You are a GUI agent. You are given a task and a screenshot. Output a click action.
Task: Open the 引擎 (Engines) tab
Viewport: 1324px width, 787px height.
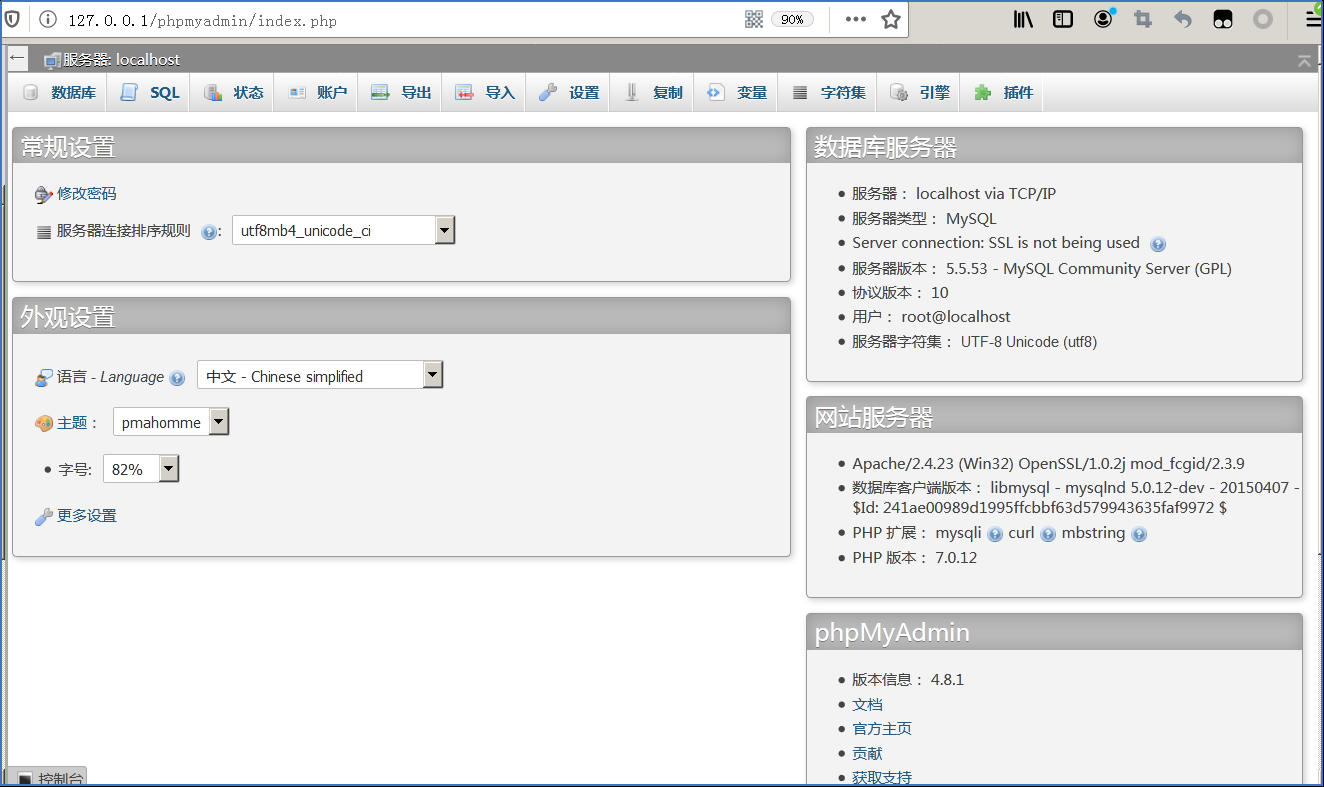[920, 92]
